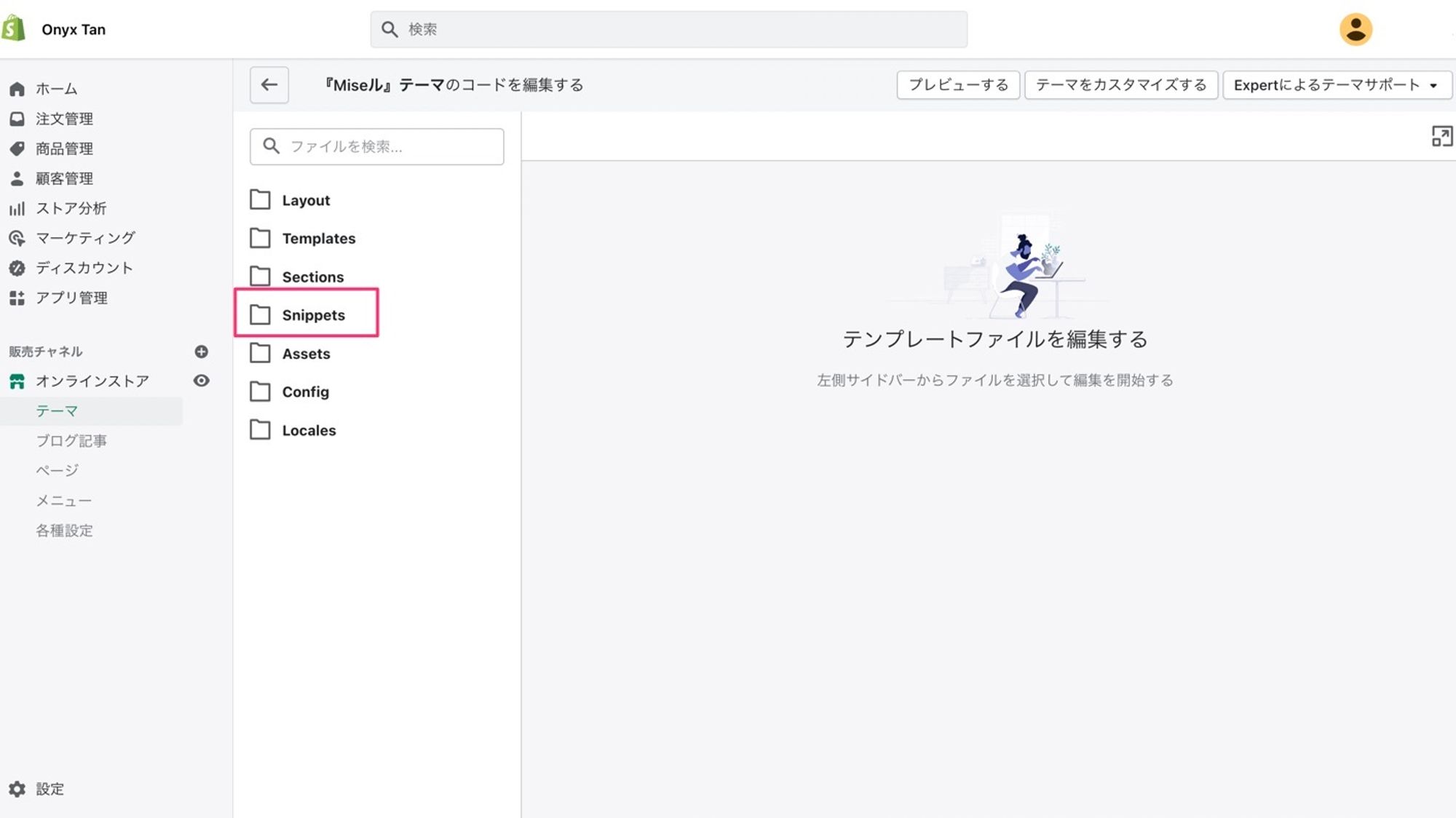
Task: Open ストア分析 in the sidebar
Action: pos(71,208)
